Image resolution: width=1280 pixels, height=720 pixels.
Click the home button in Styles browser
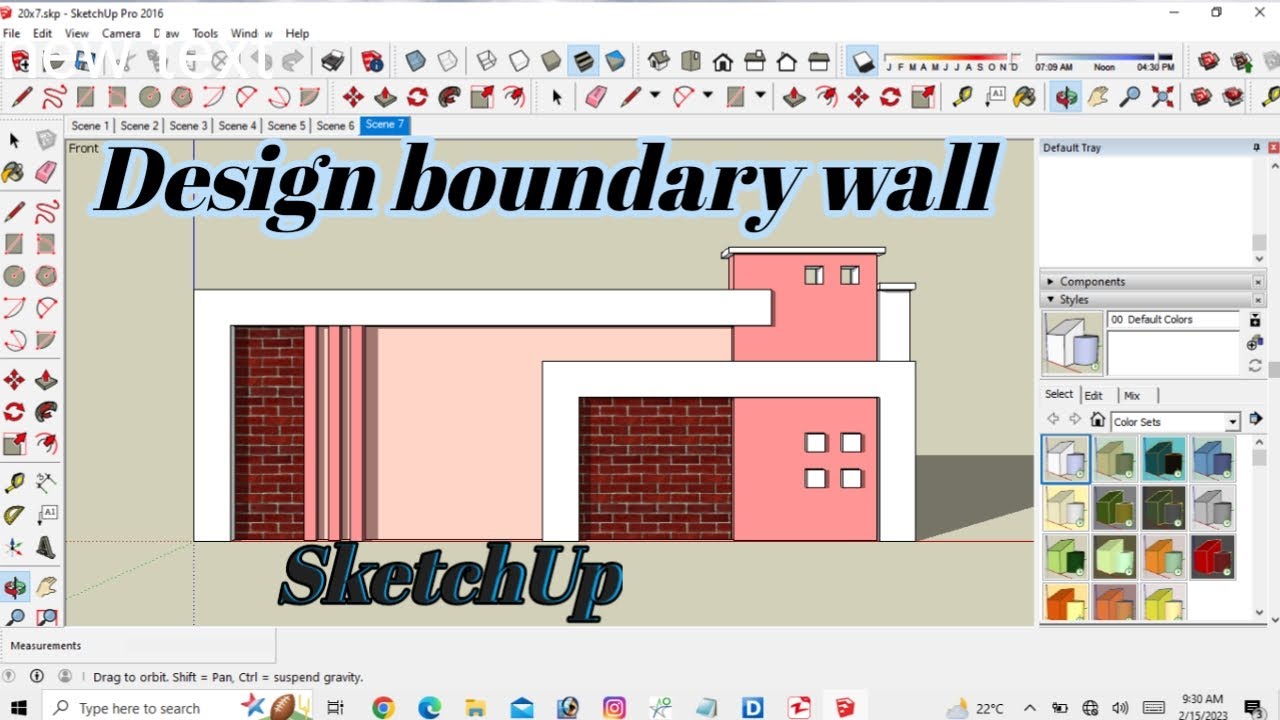[1097, 420]
